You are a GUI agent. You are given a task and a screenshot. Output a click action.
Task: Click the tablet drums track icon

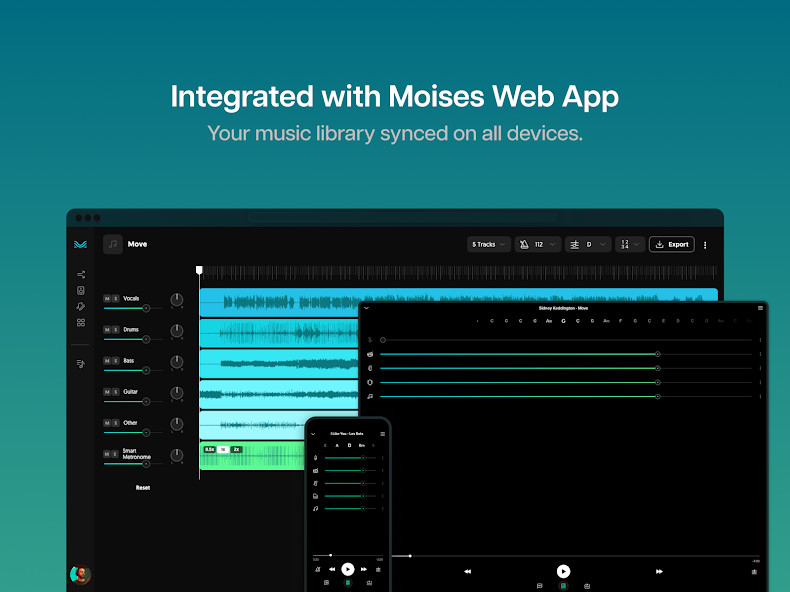coord(370,354)
